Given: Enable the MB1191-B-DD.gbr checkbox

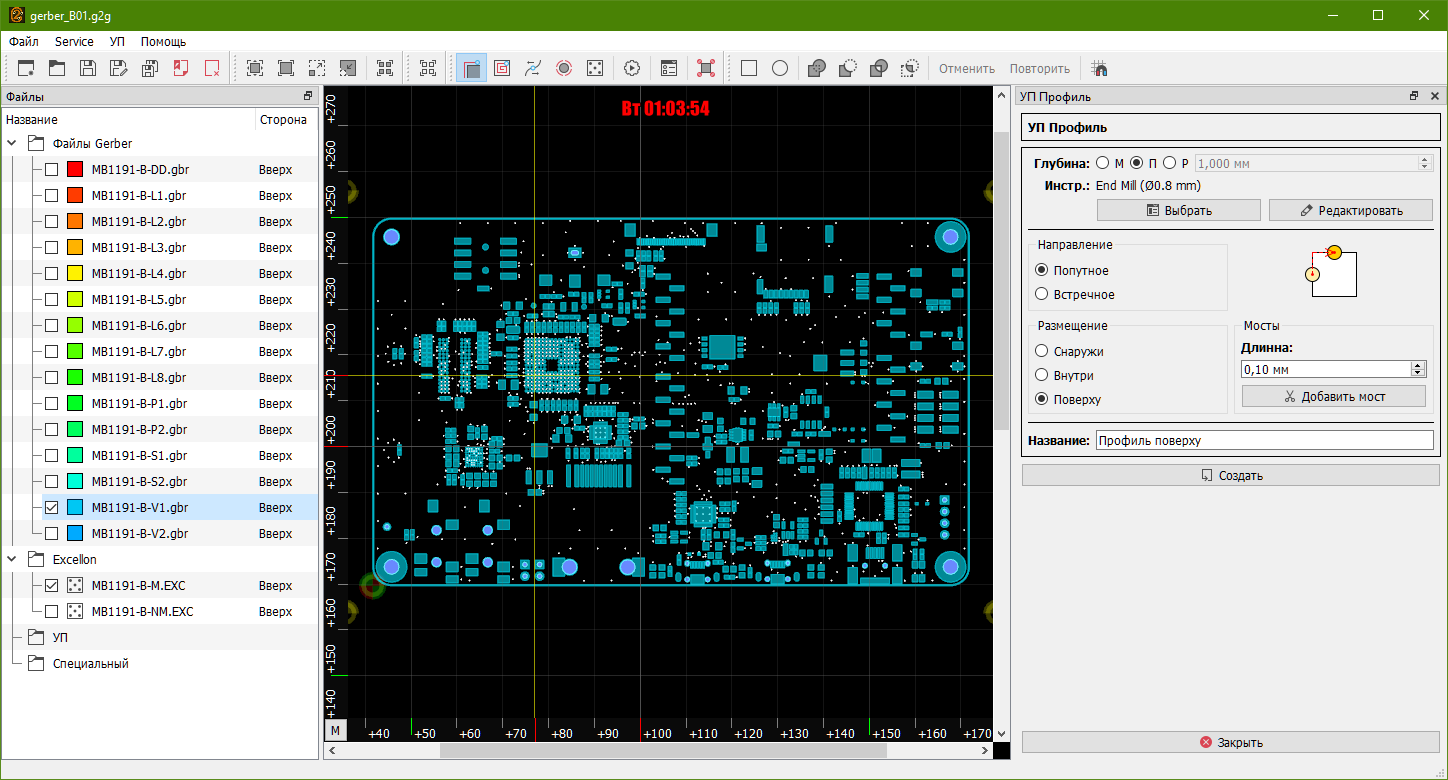Looking at the screenshot, I should click(x=51, y=170).
